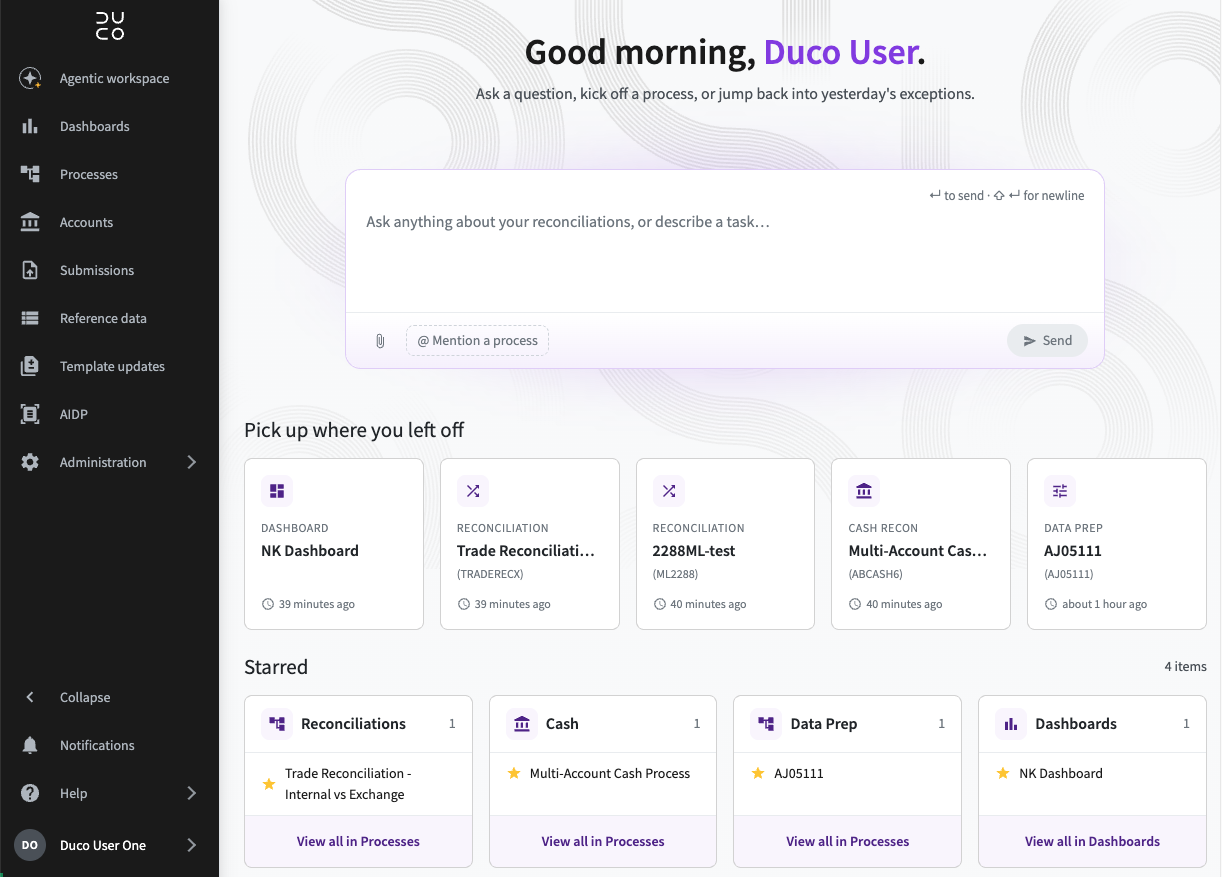
Task: Click the @ Mention a process button
Action: (x=477, y=341)
